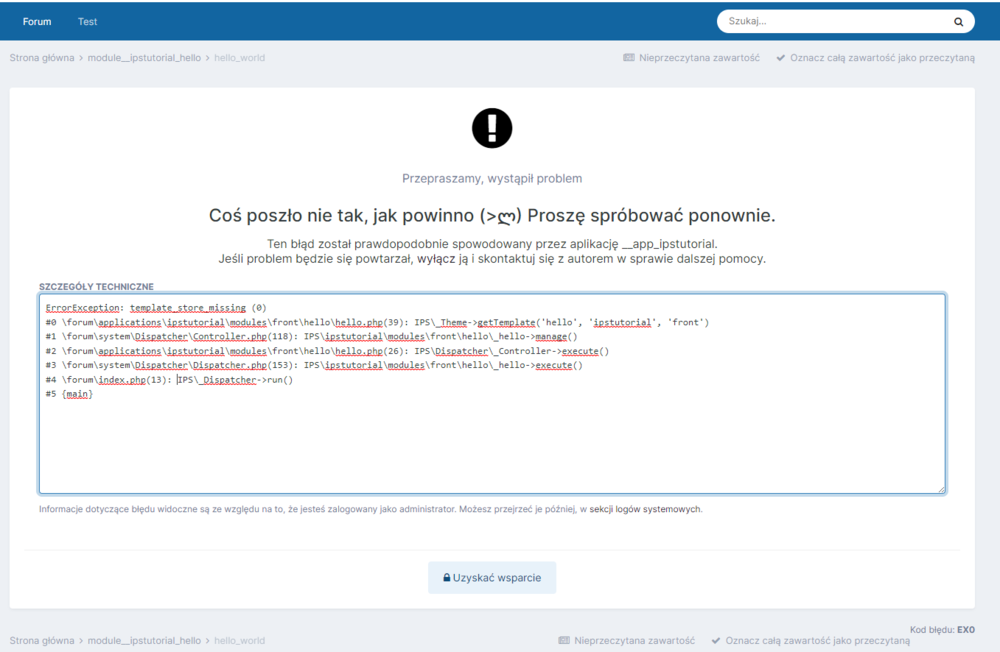Image resolution: width=1000 pixels, height=652 pixels.
Task: Click the black exclamation error icon
Action: pyautogui.click(x=492, y=128)
